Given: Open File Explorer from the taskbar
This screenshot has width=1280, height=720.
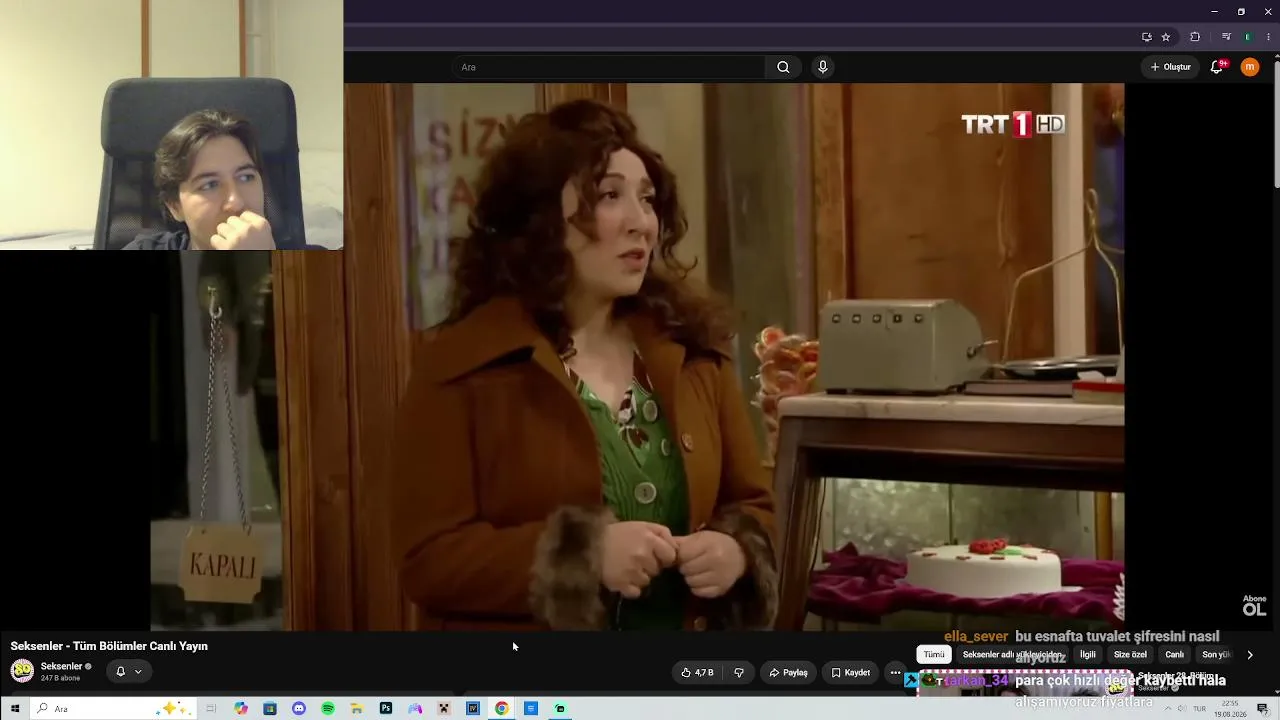Looking at the screenshot, I should coord(357,709).
